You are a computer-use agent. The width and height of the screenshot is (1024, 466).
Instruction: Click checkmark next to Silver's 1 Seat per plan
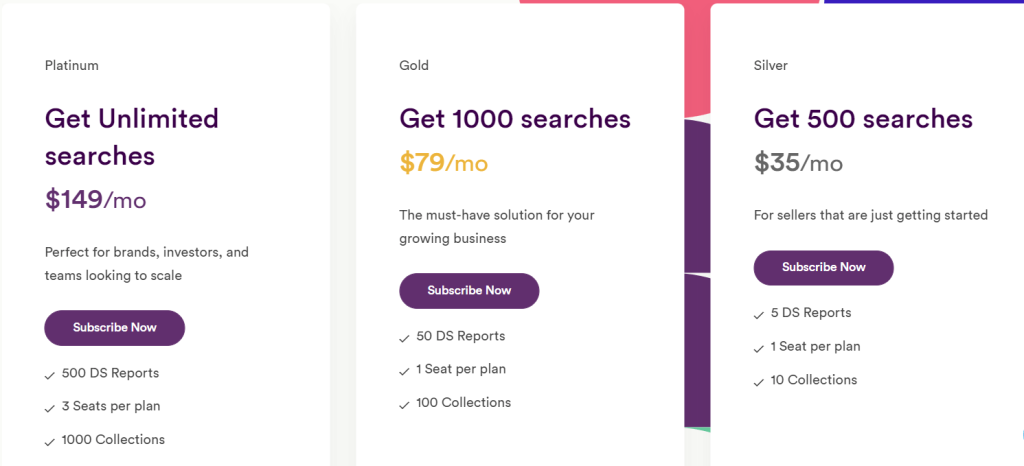pyautogui.click(x=759, y=349)
